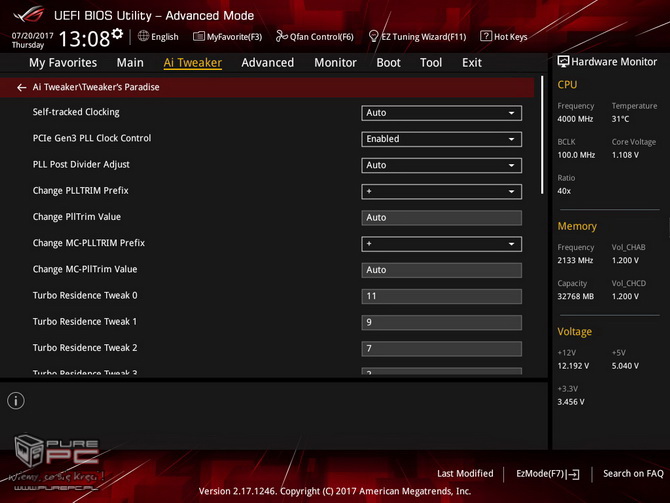Switch to My Favorites tab
The height and width of the screenshot is (503, 670).
[x=63, y=63]
